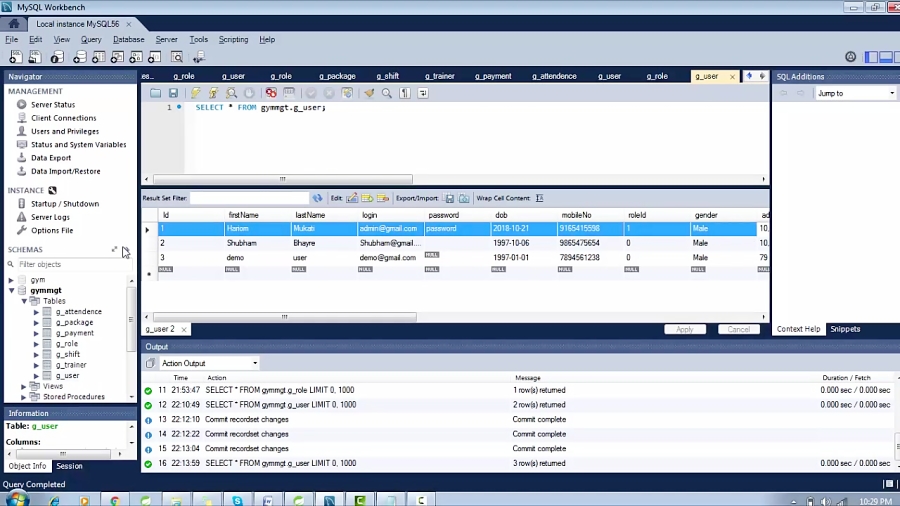Open Data Export in Management
The height and width of the screenshot is (506, 900).
[x=51, y=158]
